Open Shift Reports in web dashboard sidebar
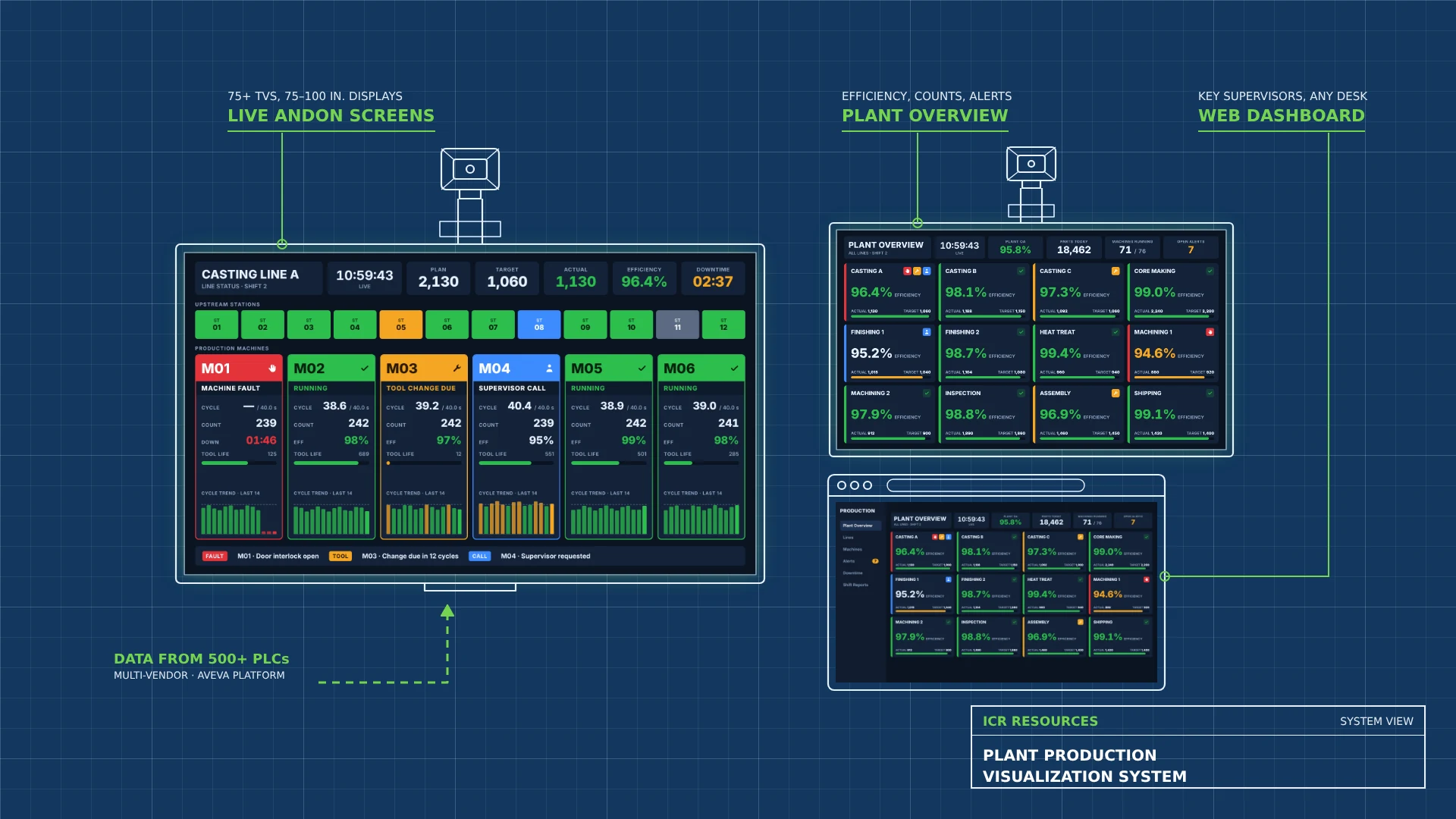 [x=855, y=585]
